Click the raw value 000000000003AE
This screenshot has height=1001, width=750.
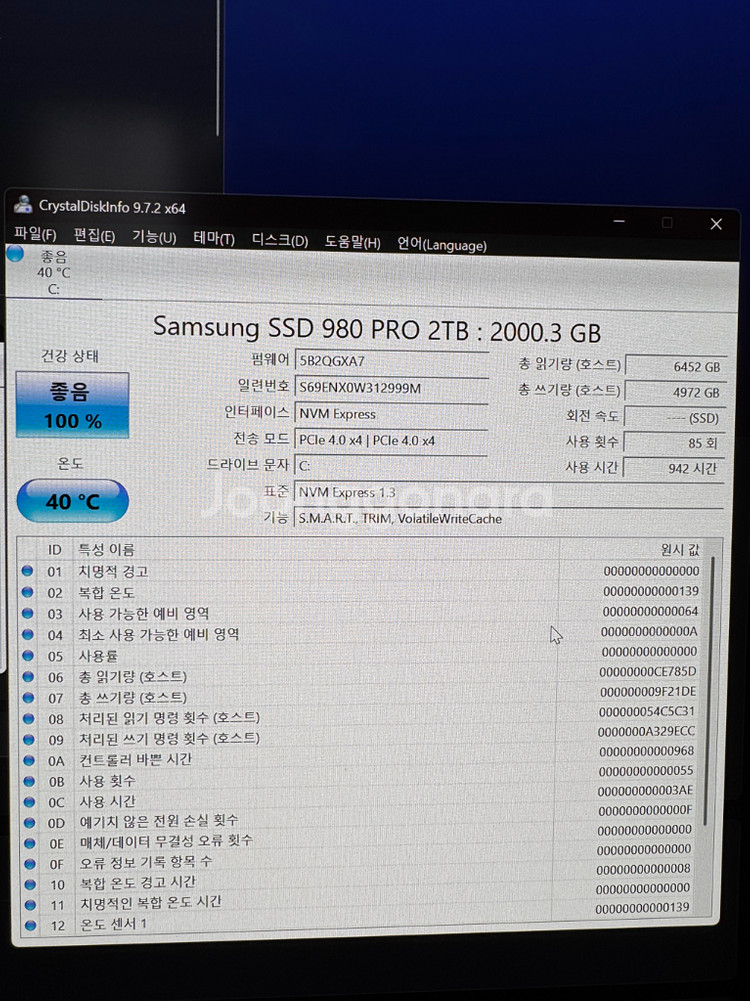645,790
